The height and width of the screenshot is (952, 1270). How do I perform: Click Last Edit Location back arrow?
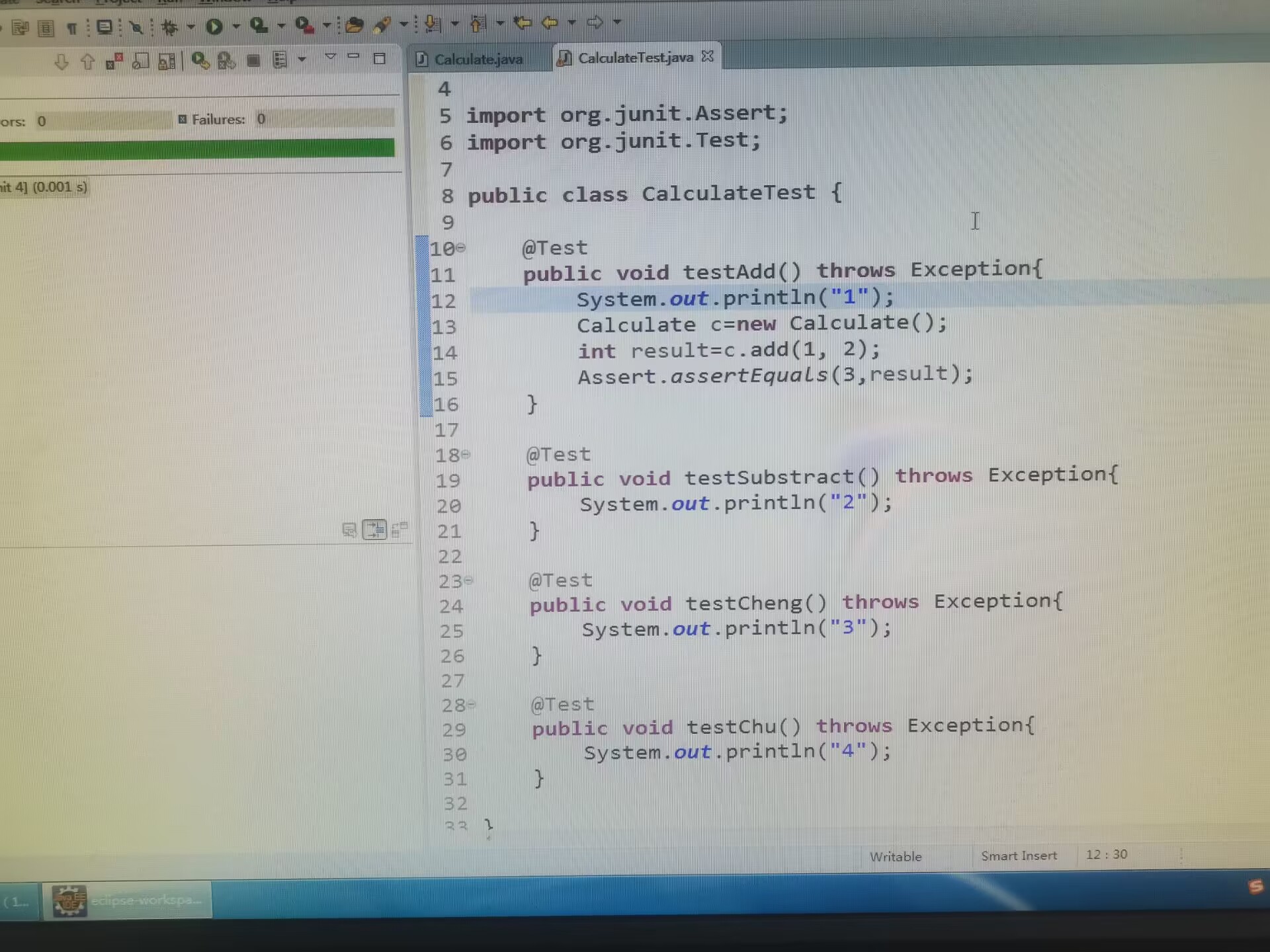523,23
